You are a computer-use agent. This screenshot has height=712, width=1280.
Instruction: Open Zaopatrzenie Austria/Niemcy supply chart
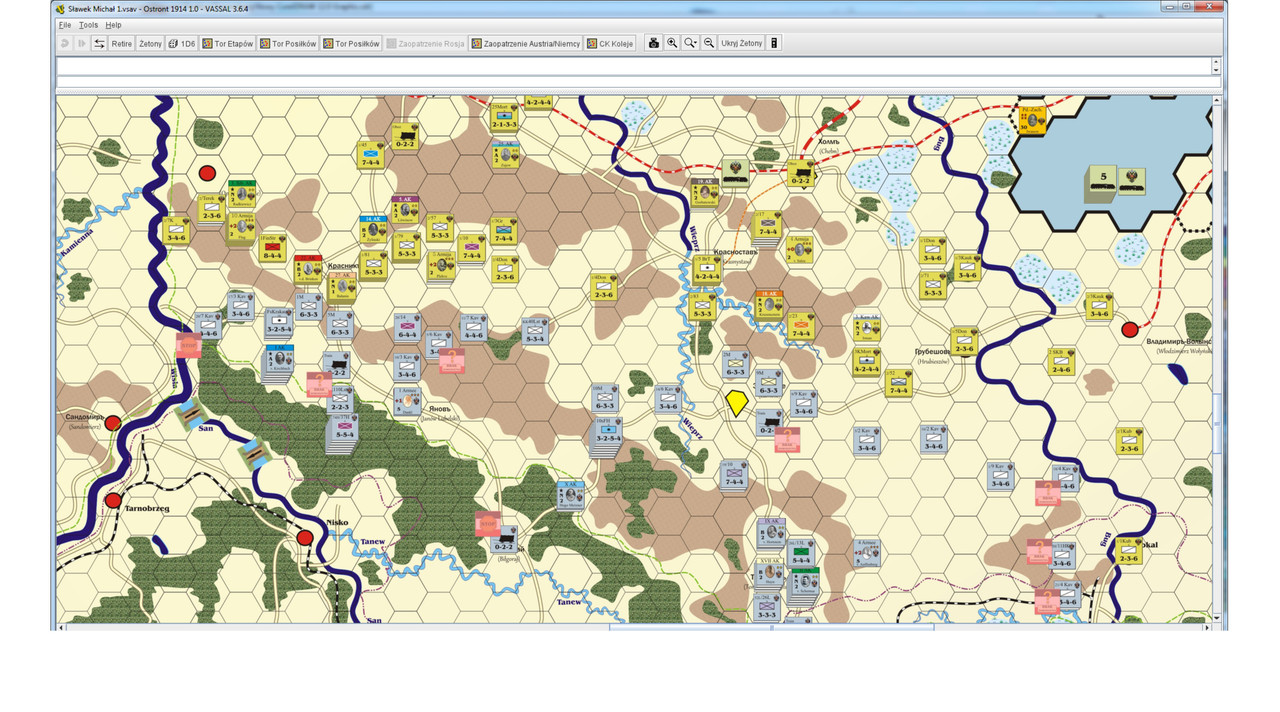(526, 44)
